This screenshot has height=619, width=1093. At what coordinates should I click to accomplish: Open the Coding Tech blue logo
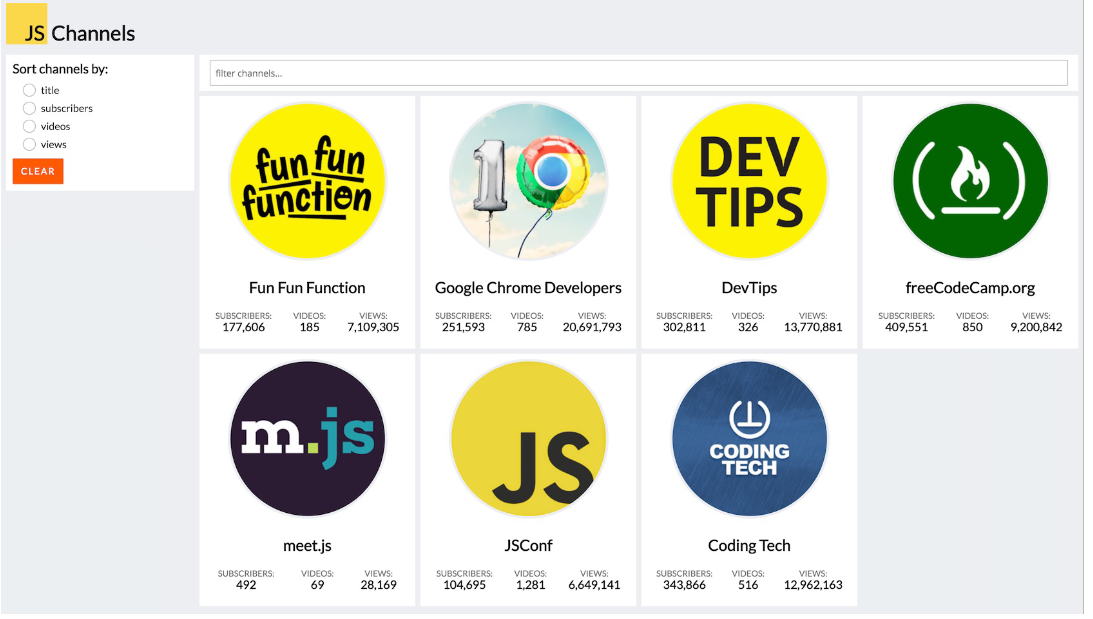point(749,439)
